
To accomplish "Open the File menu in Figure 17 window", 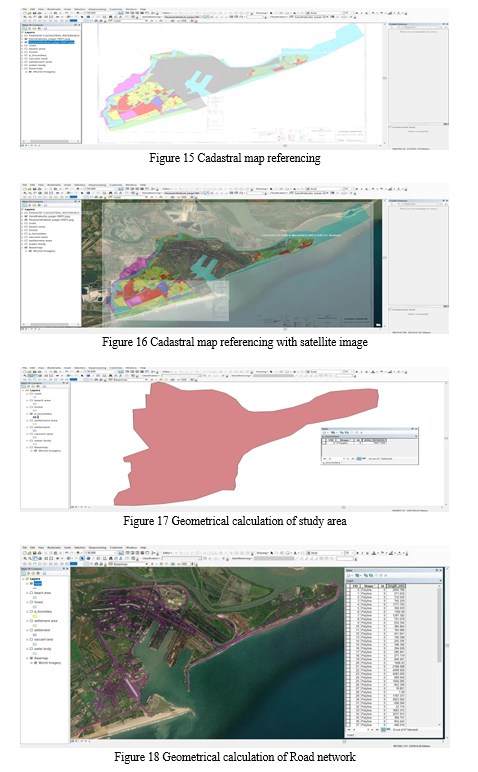I will click(x=25, y=368).
